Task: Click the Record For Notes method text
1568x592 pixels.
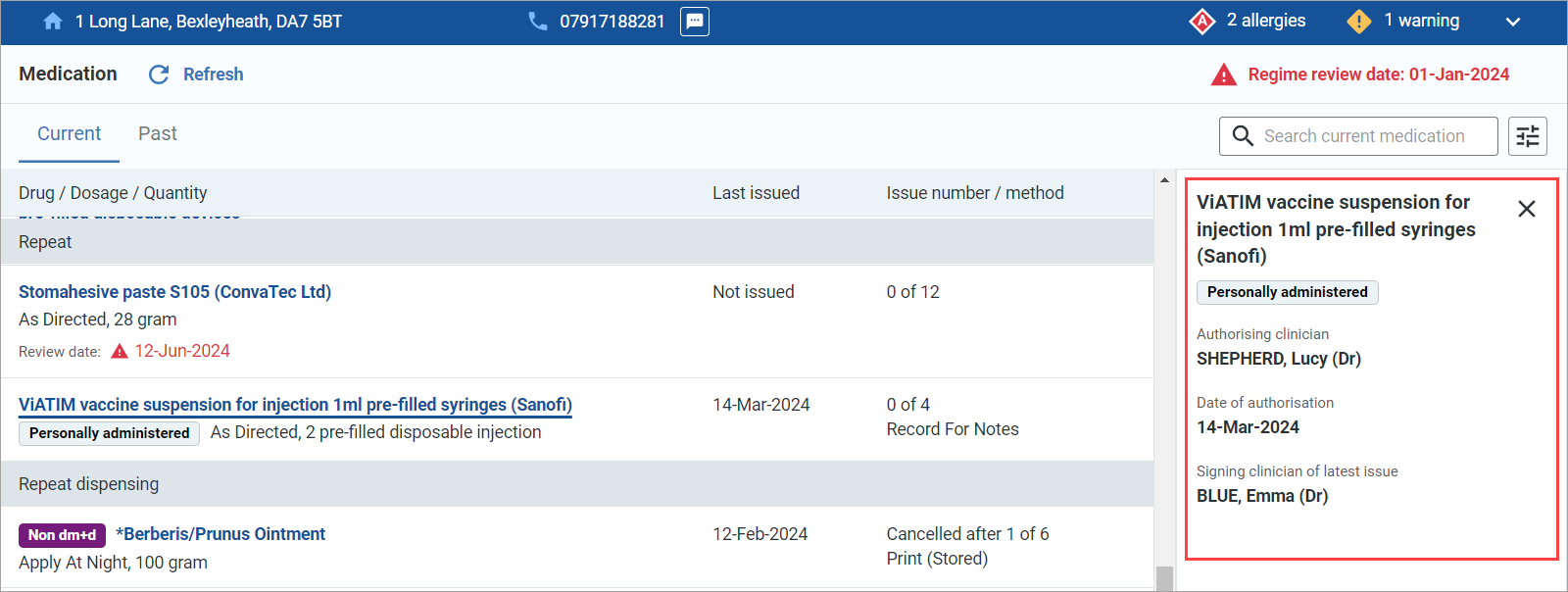Action: (953, 429)
